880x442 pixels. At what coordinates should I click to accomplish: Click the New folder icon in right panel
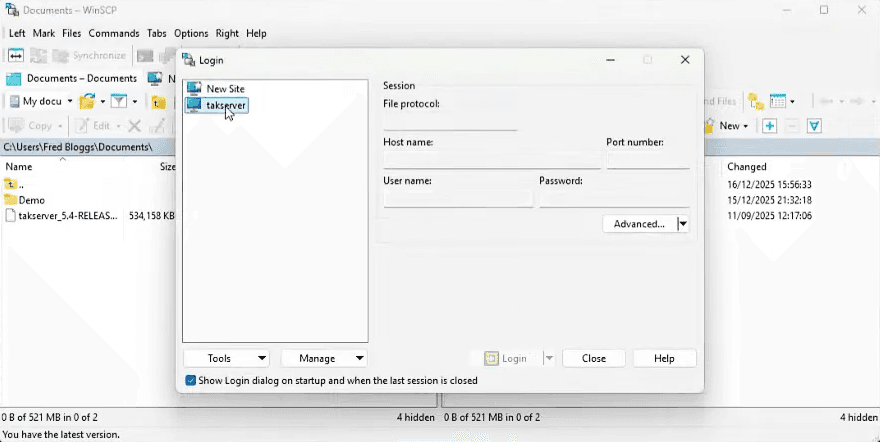710,126
